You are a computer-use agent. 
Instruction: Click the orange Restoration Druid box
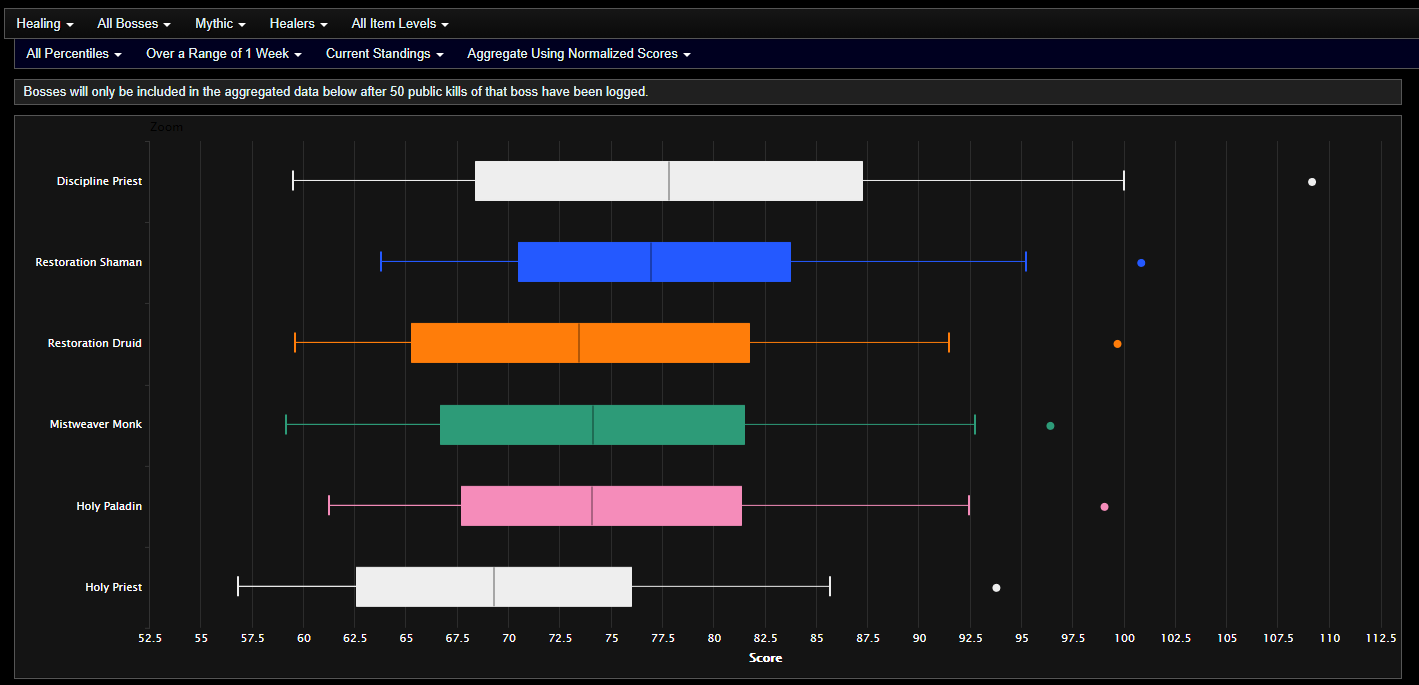pos(580,343)
